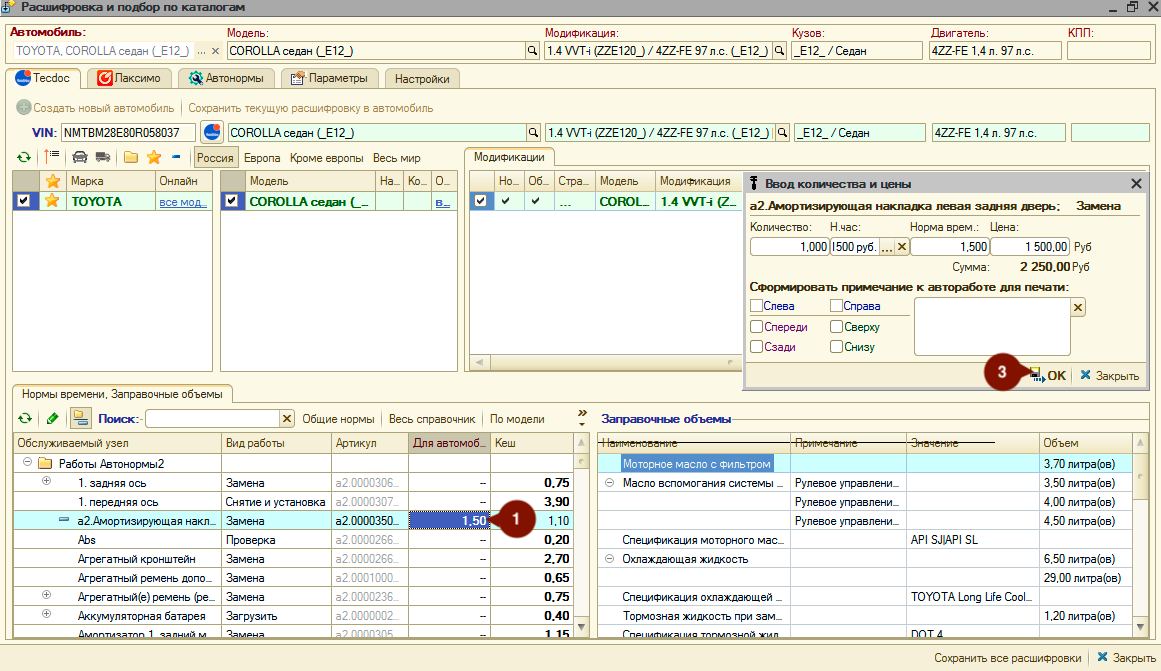Clear the note text box with X
This screenshot has height=671, width=1161.
[1078, 307]
